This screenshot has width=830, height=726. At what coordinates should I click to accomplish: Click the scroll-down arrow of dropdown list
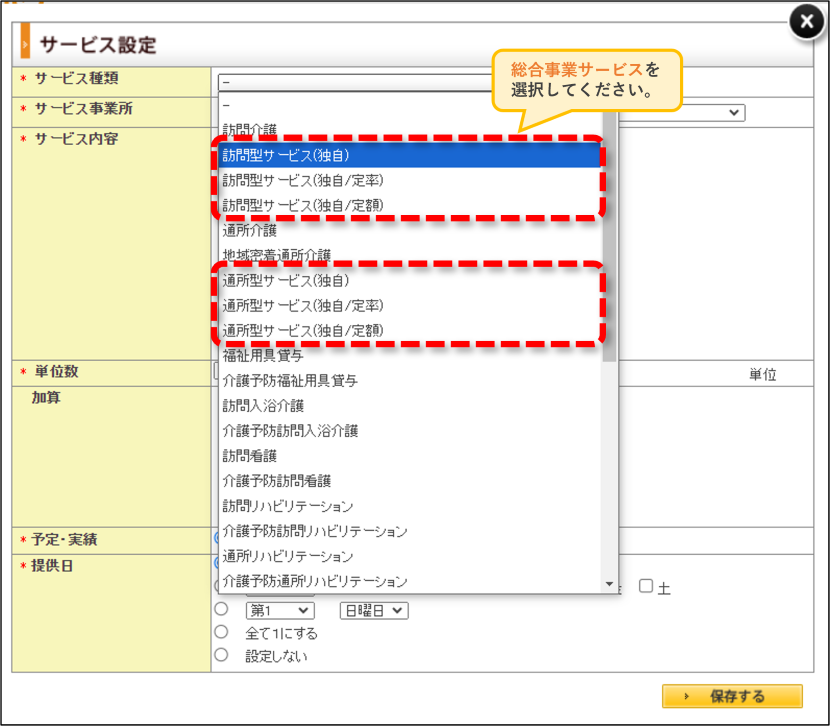[x=609, y=584]
